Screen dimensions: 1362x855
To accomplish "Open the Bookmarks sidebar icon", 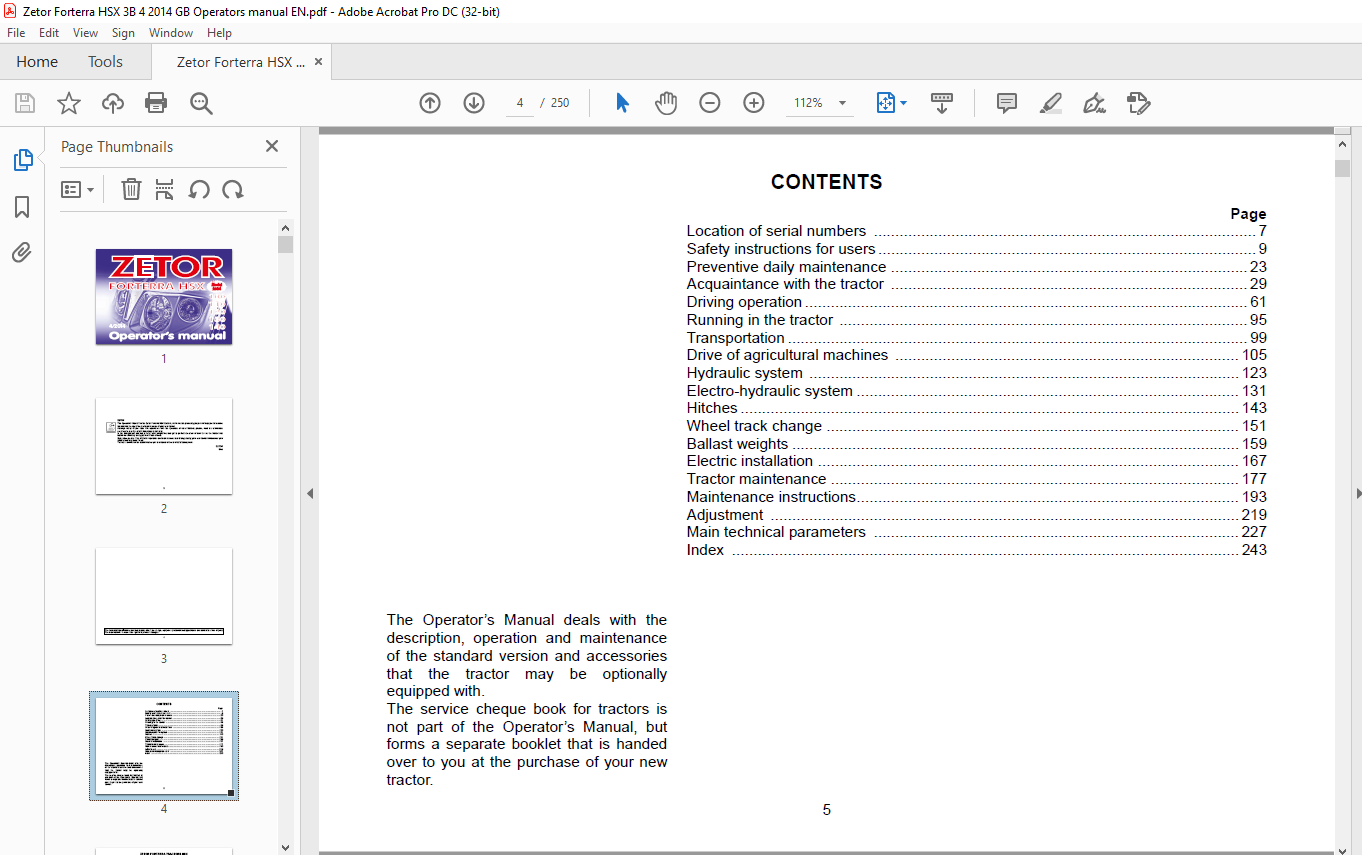I will click(22, 207).
